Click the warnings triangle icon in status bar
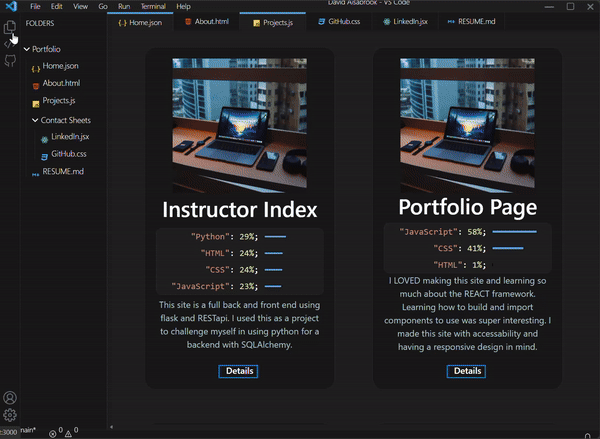 [x=77, y=431]
